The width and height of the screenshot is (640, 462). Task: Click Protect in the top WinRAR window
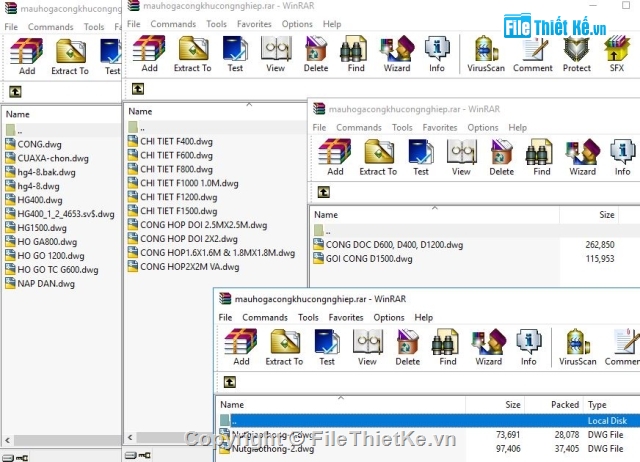click(577, 54)
